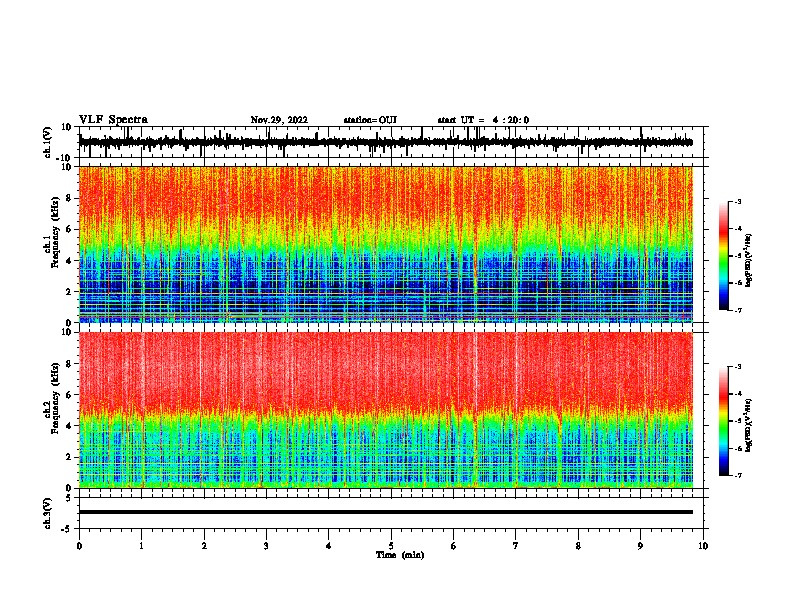Click the "3" tick on the time axis
The height and width of the screenshot is (612, 792).
266,546
